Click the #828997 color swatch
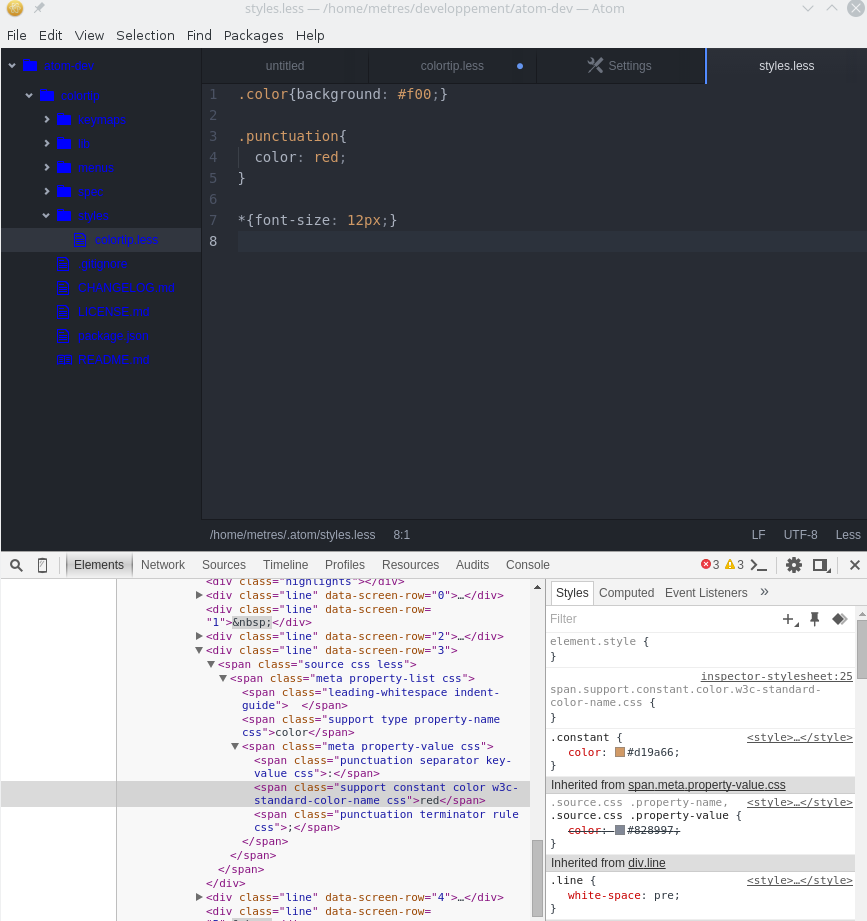Screen dimensions: 867x921 [620, 830]
